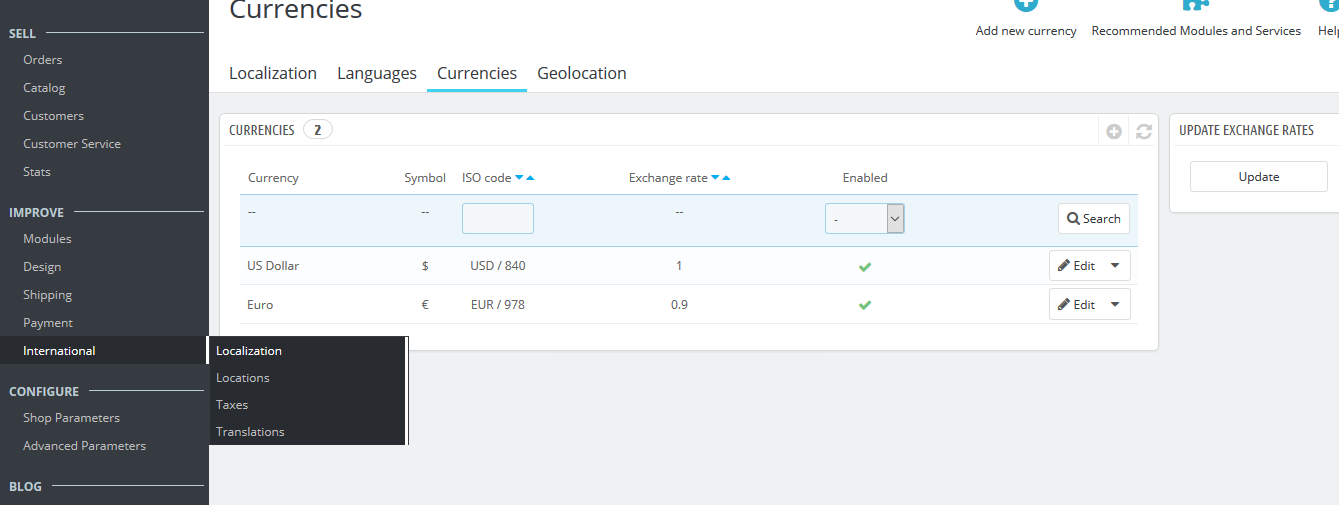
Task: Expand the Euro Edit dropdown arrow
Action: tap(1115, 305)
